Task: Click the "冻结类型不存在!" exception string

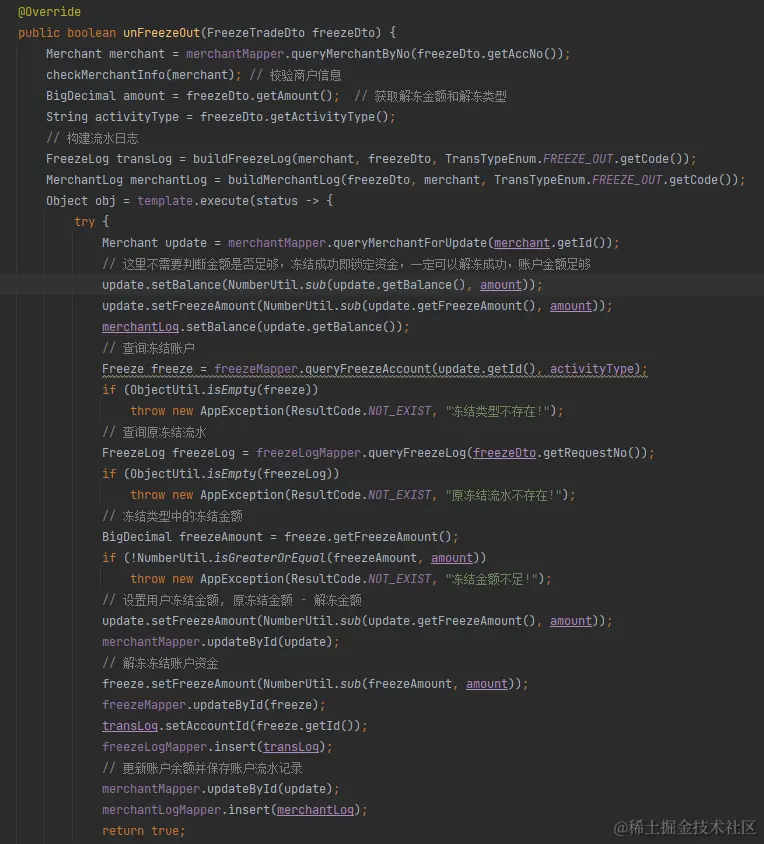Action: (x=498, y=411)
